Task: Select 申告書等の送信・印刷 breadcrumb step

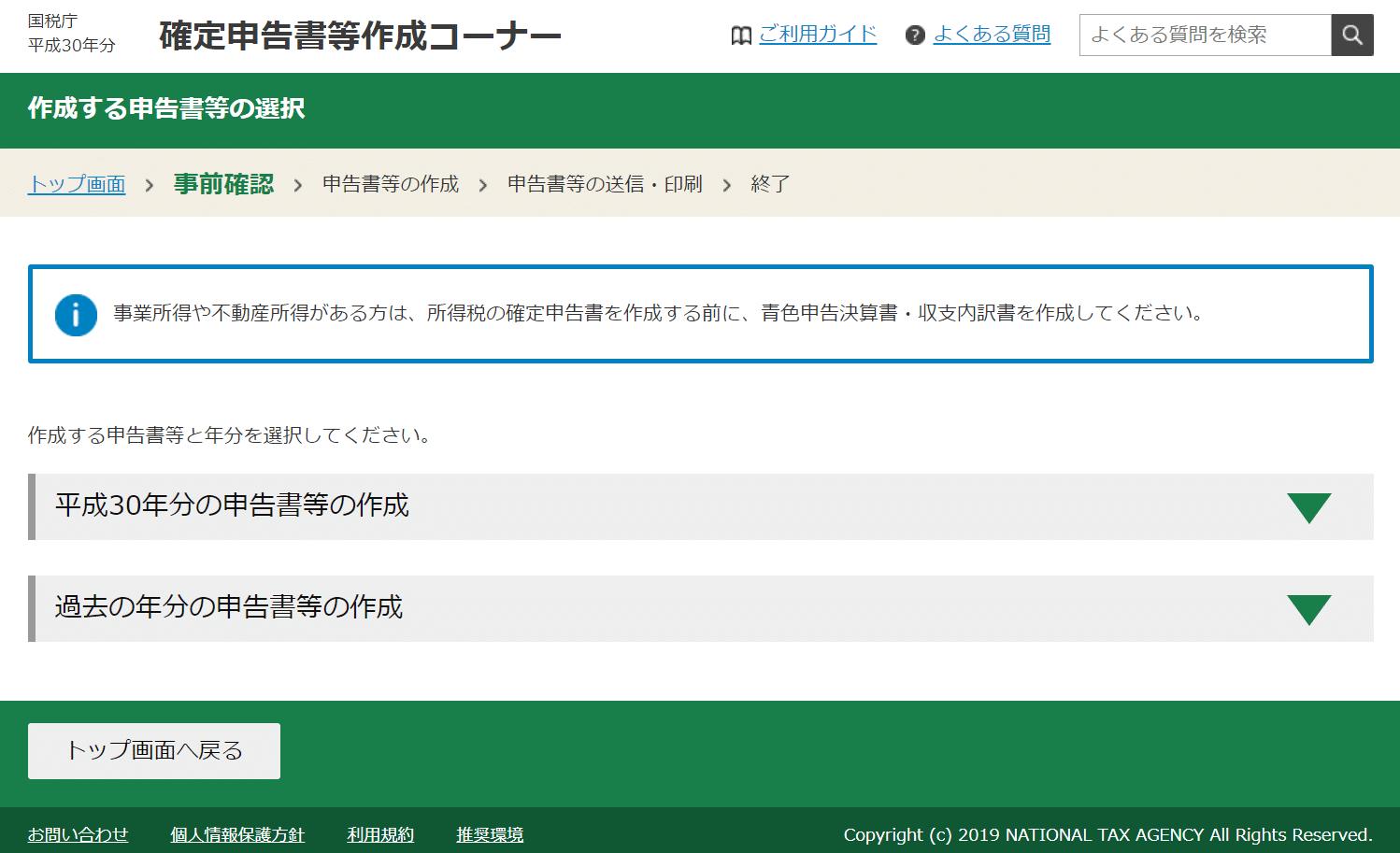Action: [x=605, y=184]
